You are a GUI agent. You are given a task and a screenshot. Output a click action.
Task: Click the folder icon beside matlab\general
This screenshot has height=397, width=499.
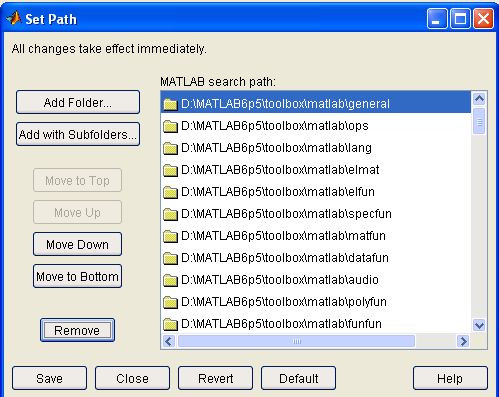170,104
